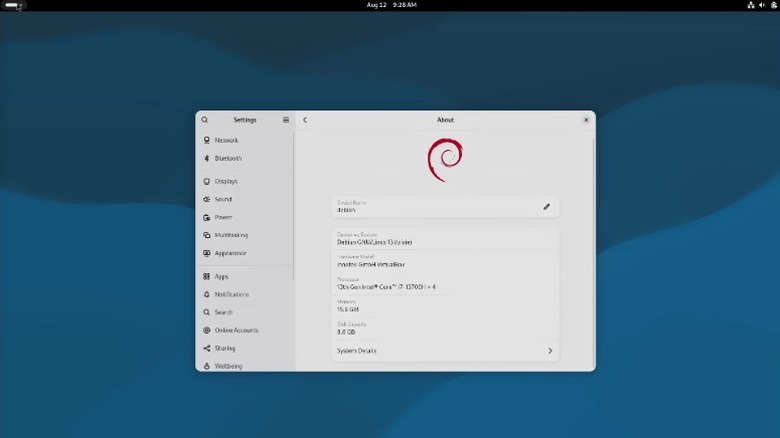780x438 pixels.
Task: Click the search icon in Settings header
Action: (x=204, y=120)
